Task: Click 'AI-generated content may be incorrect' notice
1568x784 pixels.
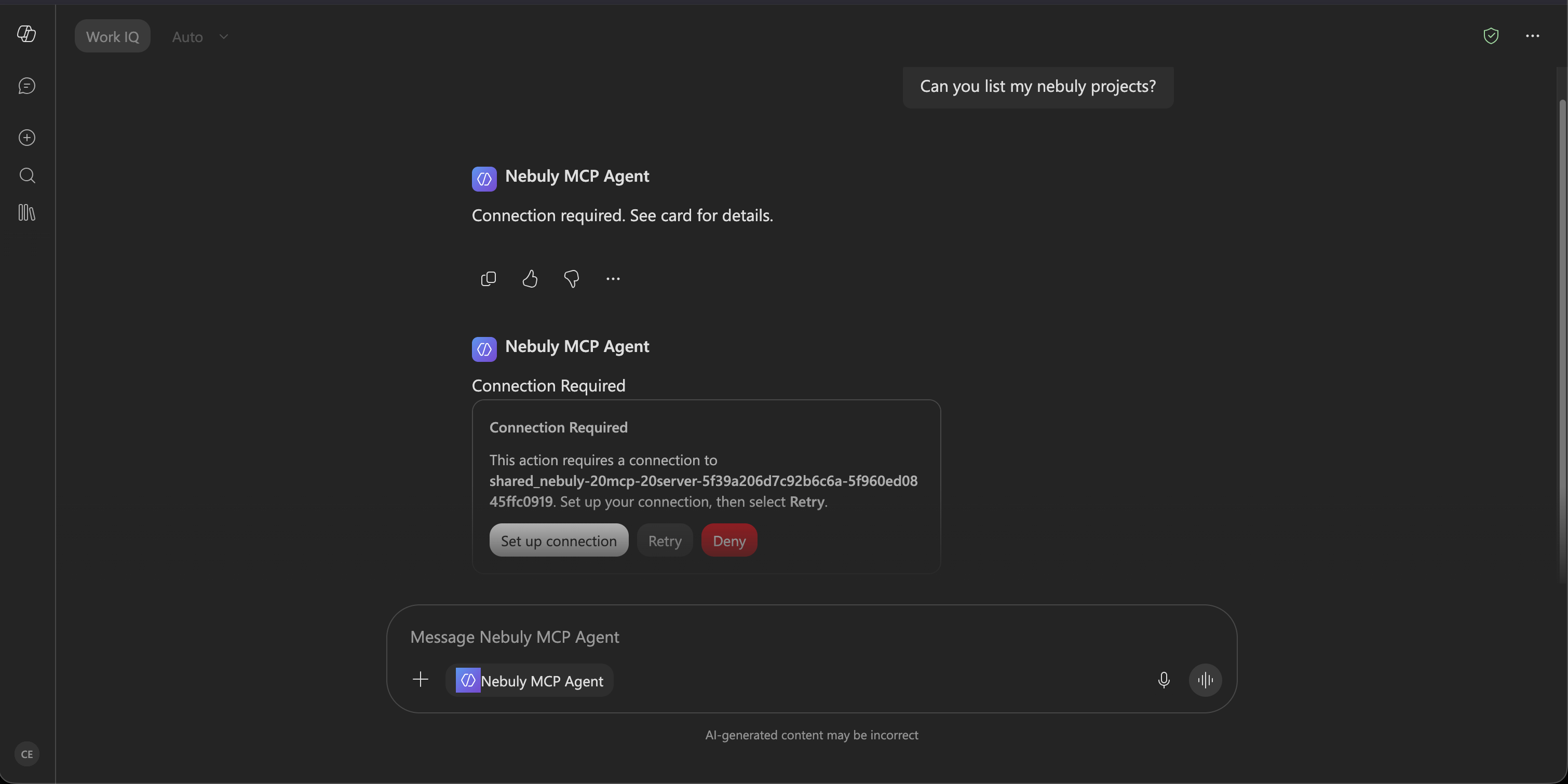Action: pyautogui.click(x=812, y=735)
